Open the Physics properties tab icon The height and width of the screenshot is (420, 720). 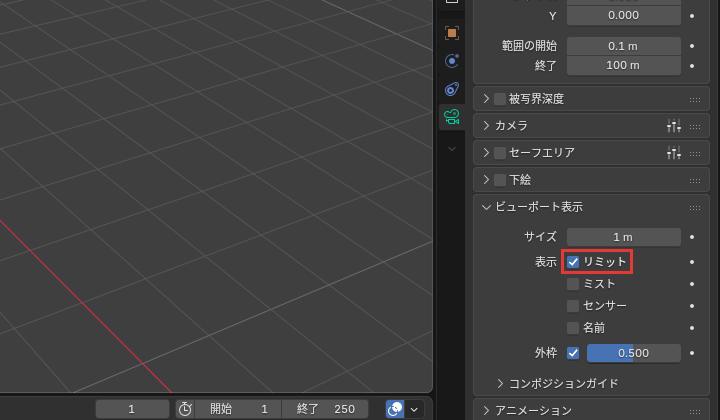[x=452, y=61]
